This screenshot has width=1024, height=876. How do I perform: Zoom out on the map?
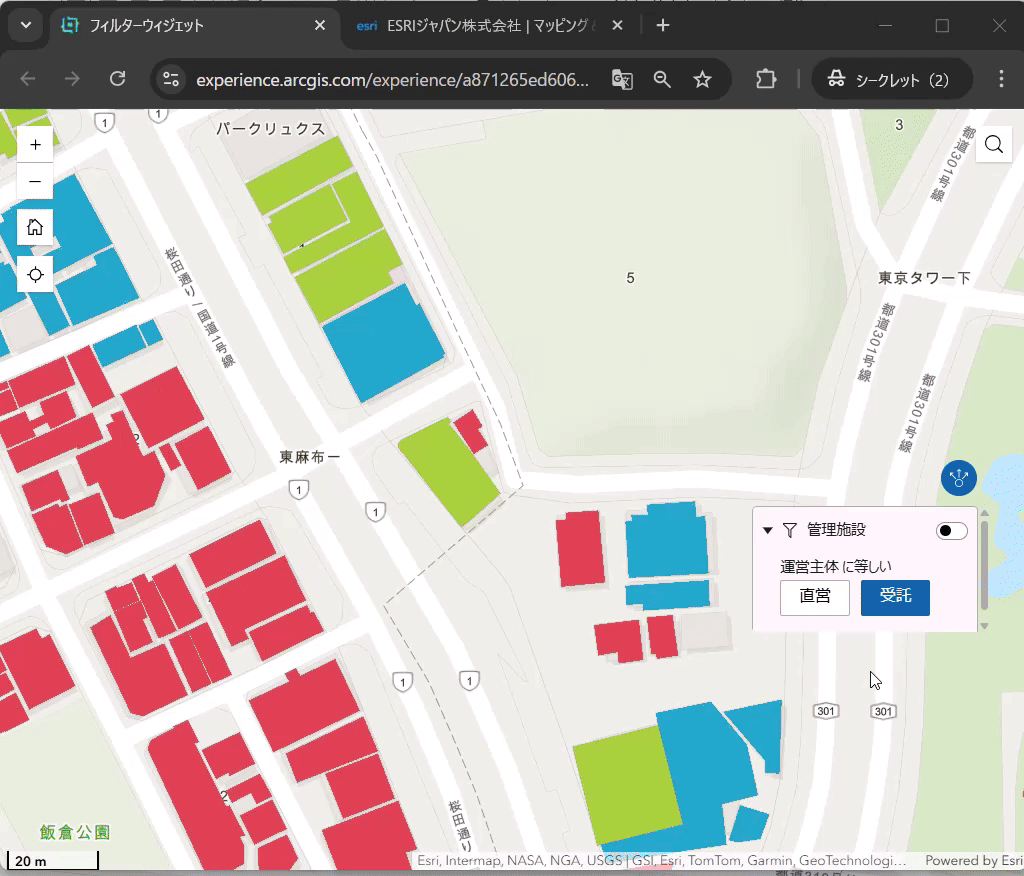(35, 182)
